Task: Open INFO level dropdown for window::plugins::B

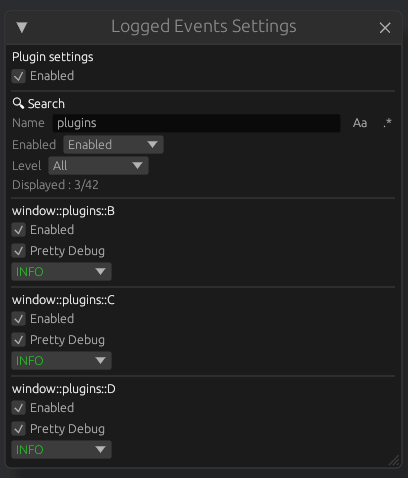Action: (x=61, y=272)
